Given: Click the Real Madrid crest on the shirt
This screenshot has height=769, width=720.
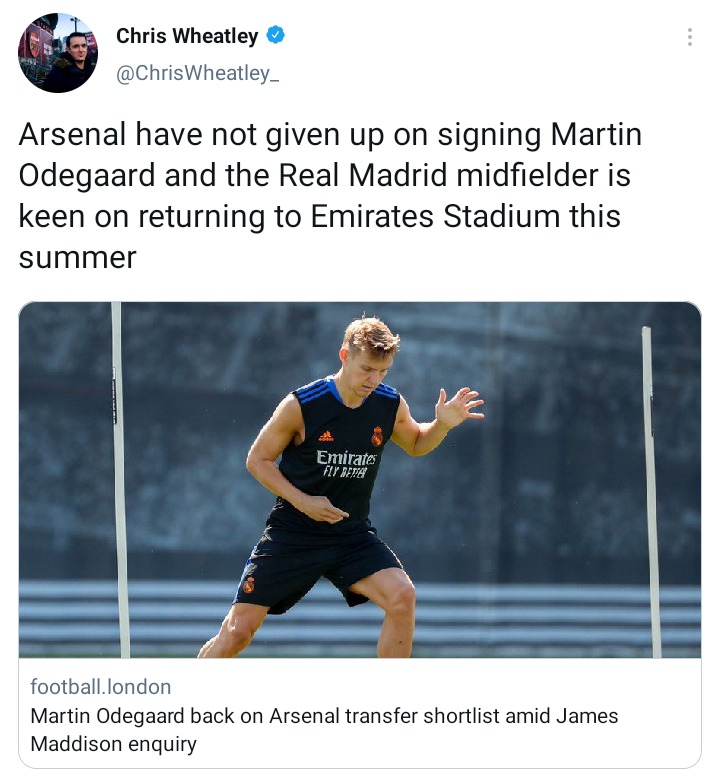Looking at the screenshot, I should coord(377,436).
